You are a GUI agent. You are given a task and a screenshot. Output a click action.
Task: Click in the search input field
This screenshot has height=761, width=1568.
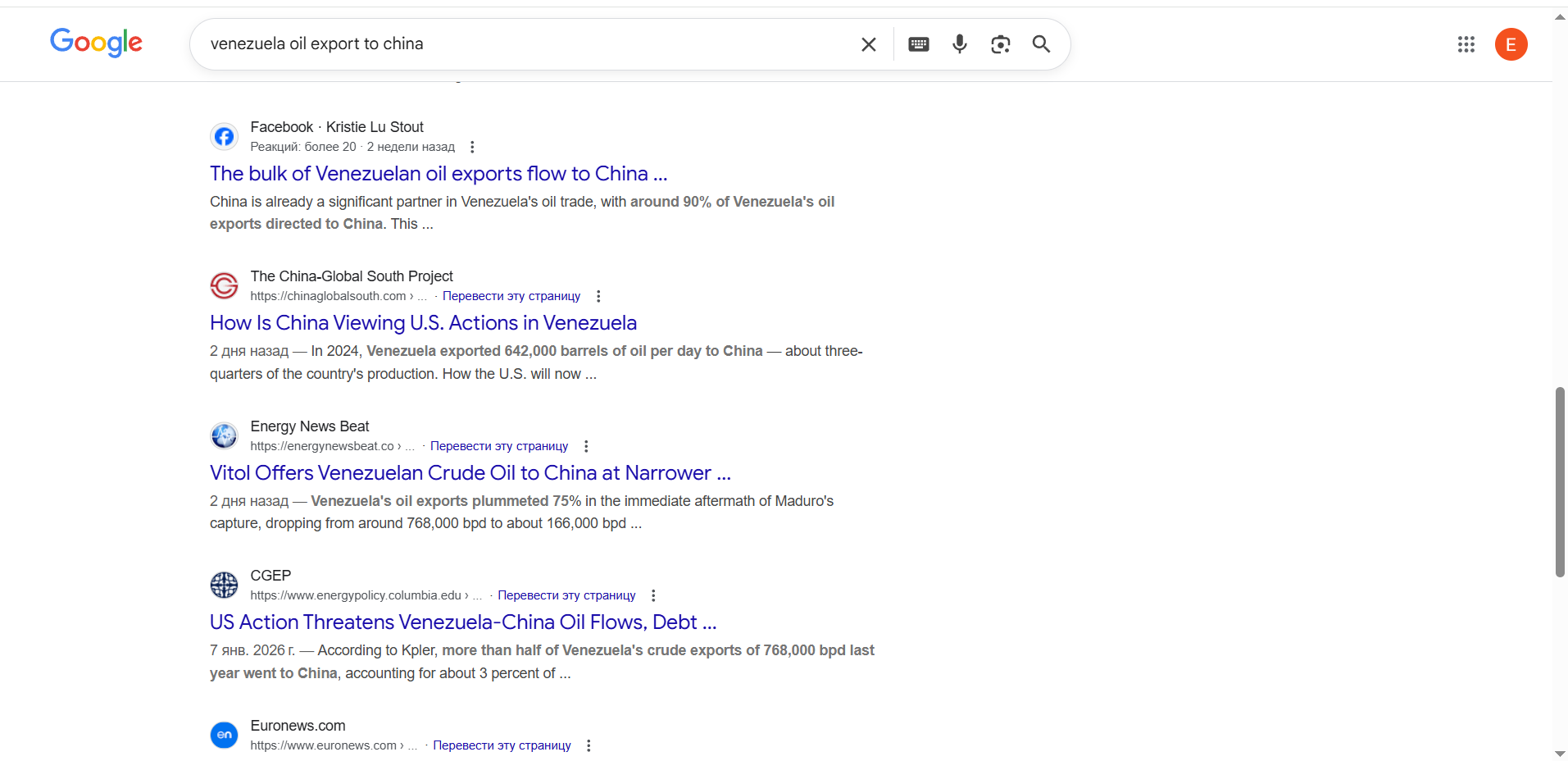point(525,44)
